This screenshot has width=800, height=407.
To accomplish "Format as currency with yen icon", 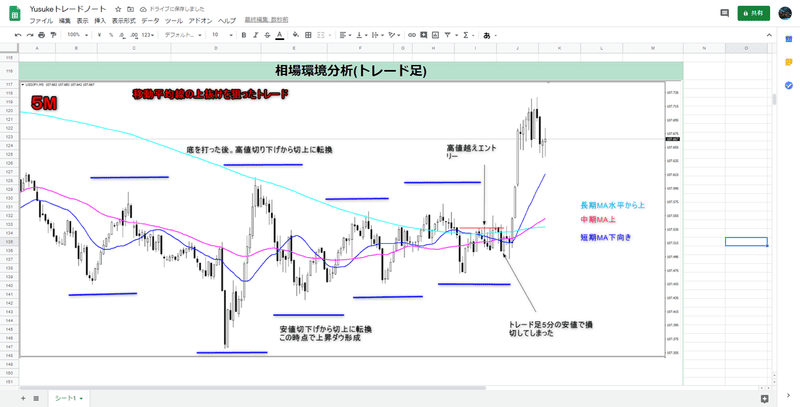I will click(x=99, y=35).
